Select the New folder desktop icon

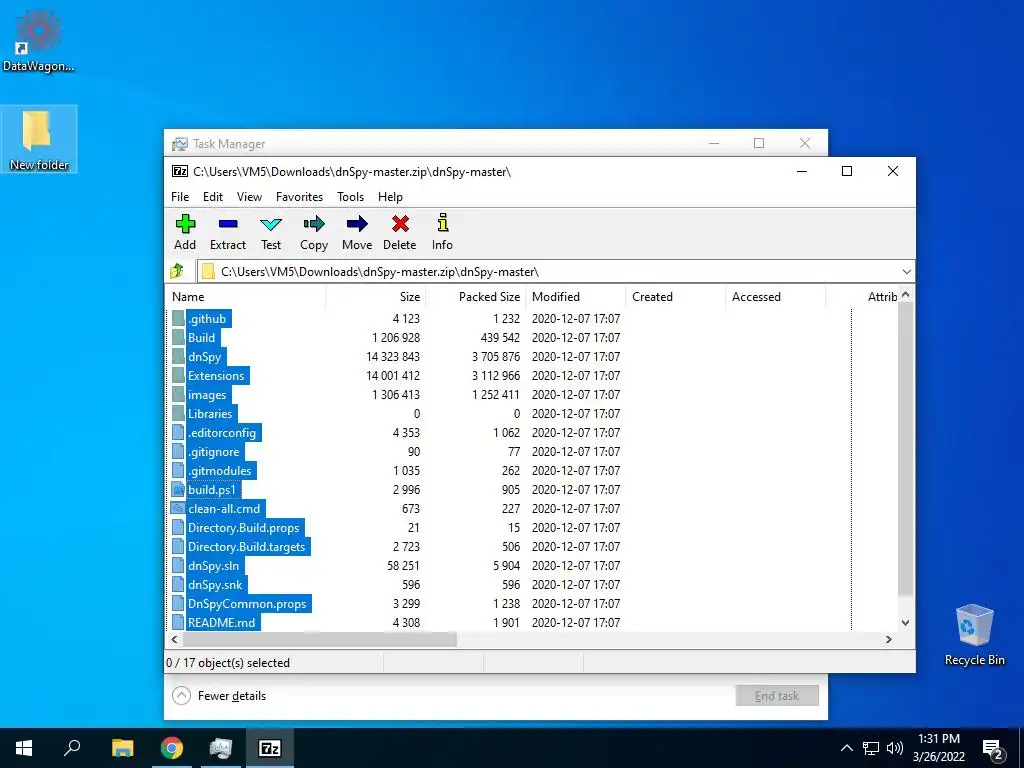(39, 139)
